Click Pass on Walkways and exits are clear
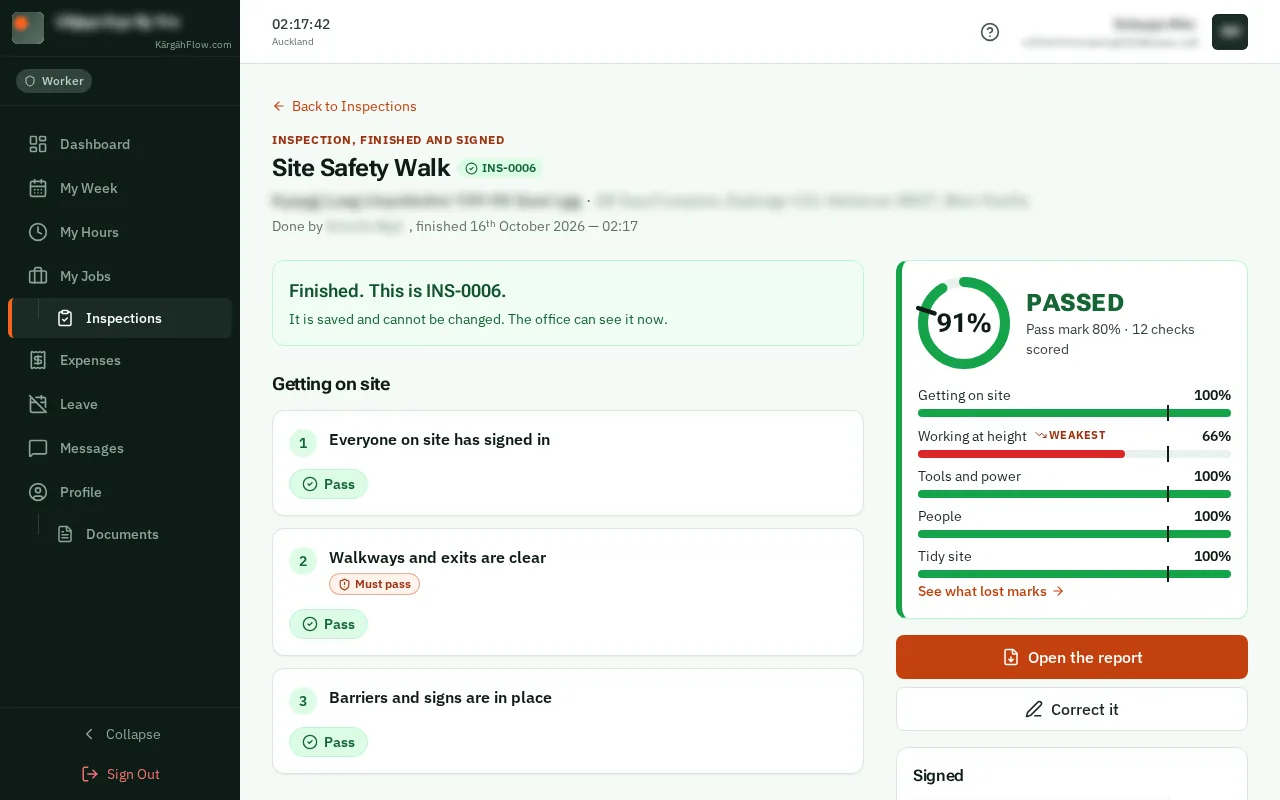Image resolution: width=1280 pixels, height=800 pixels. point(329,624)
